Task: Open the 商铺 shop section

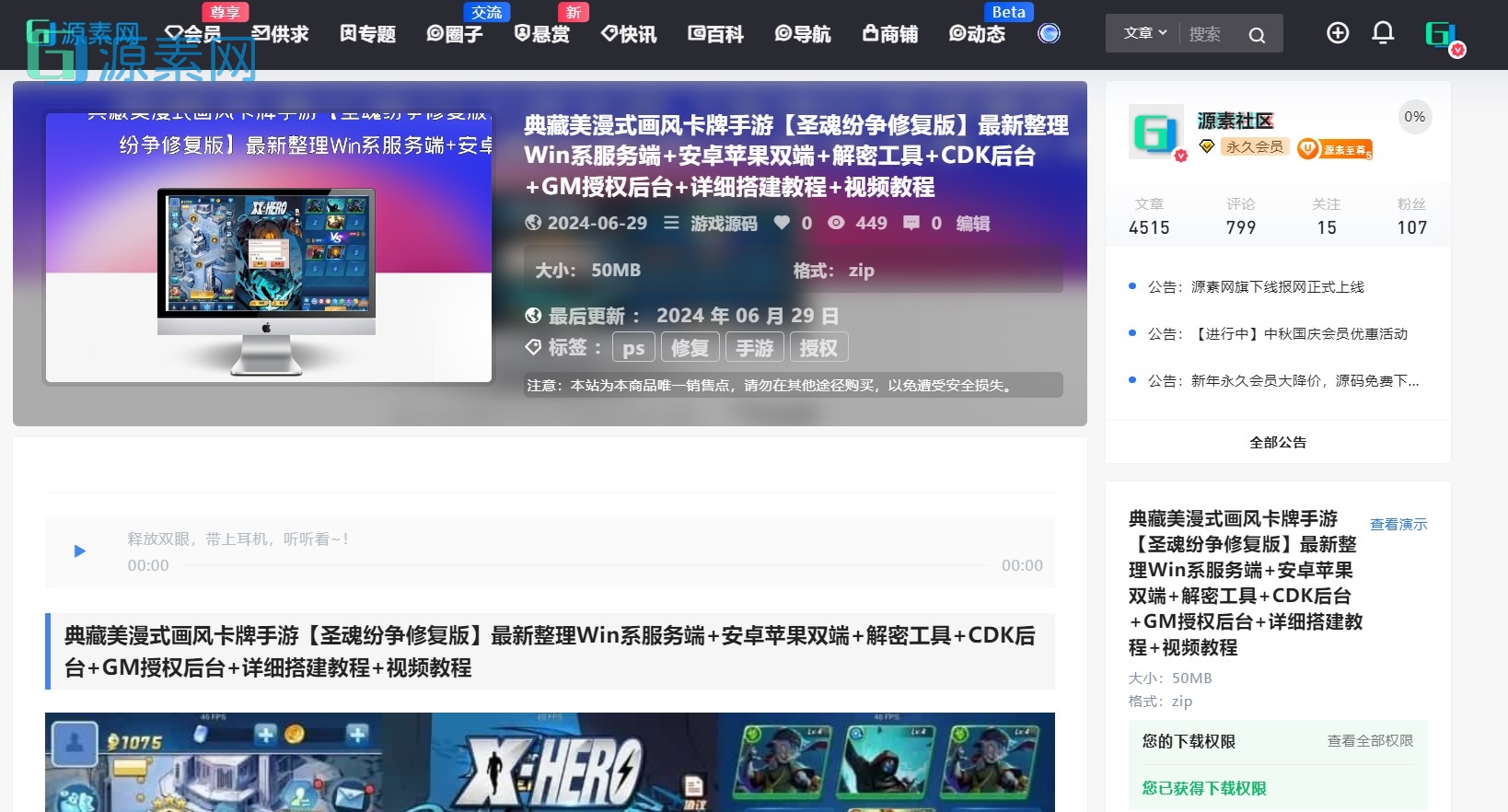Action: [x=889, y=34]
